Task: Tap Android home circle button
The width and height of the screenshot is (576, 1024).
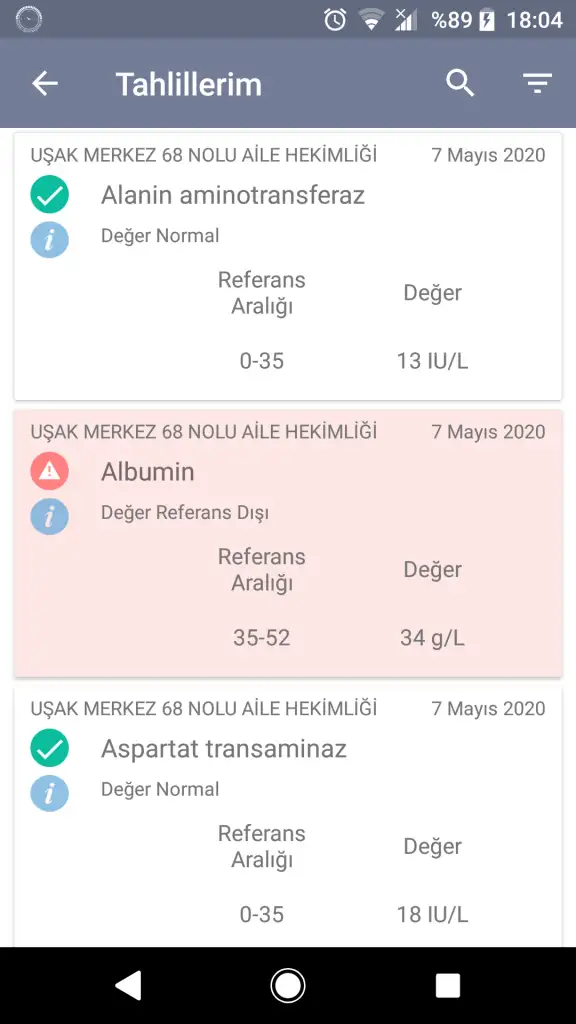Action: pyautogui.click(x=288, y=985)
